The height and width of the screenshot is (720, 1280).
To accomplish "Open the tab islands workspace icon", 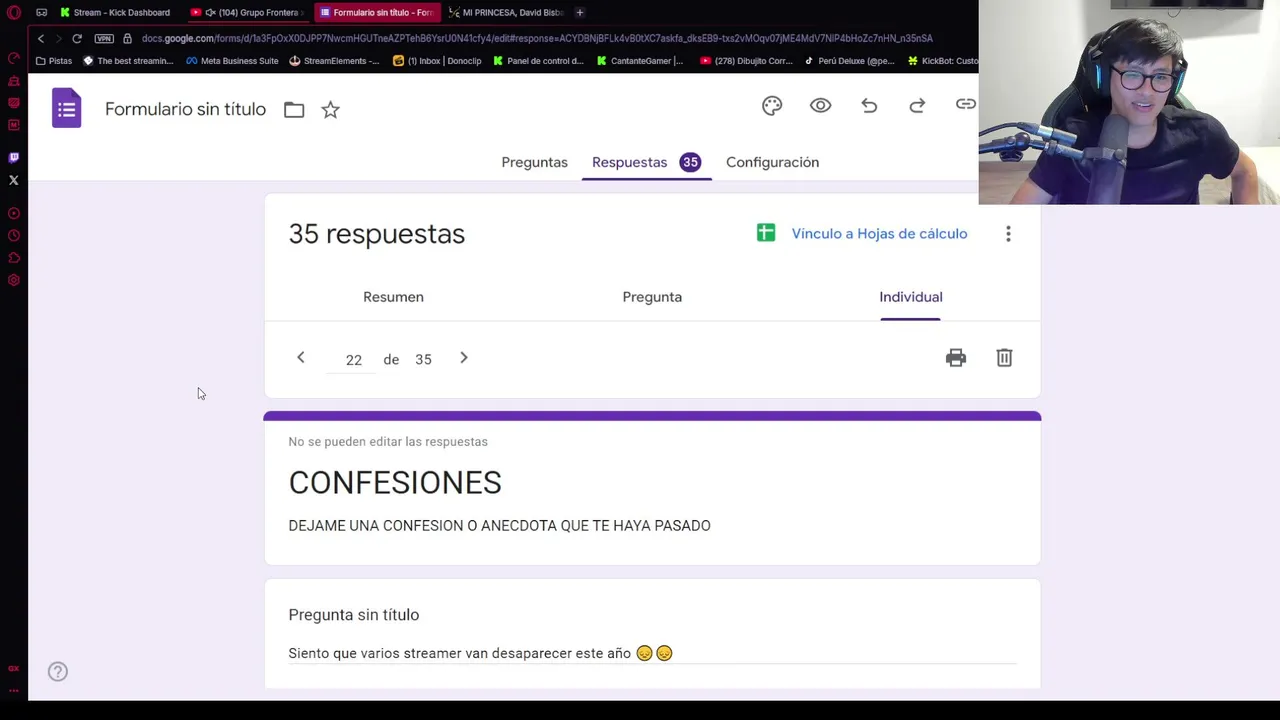I will click(x=41, y=12).
